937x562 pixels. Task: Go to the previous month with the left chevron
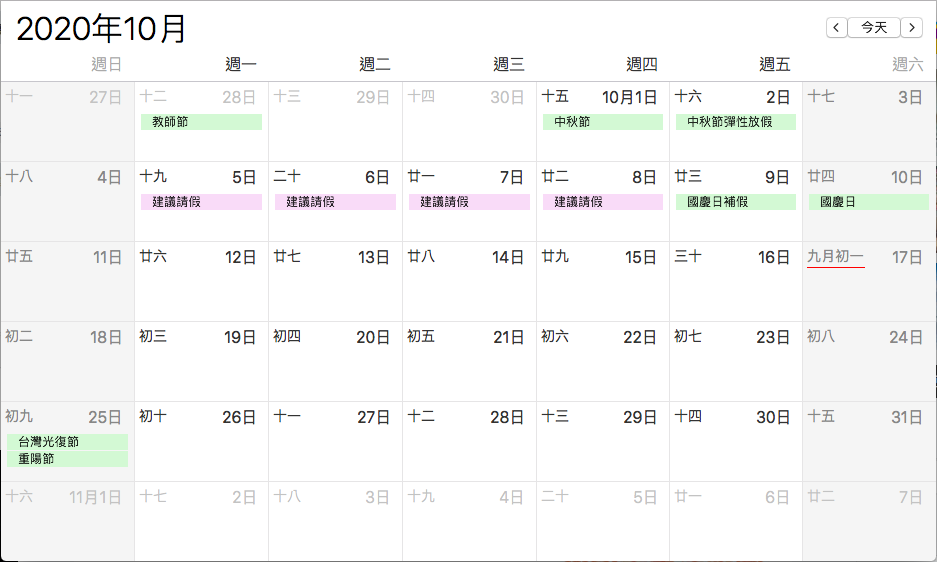836,28
